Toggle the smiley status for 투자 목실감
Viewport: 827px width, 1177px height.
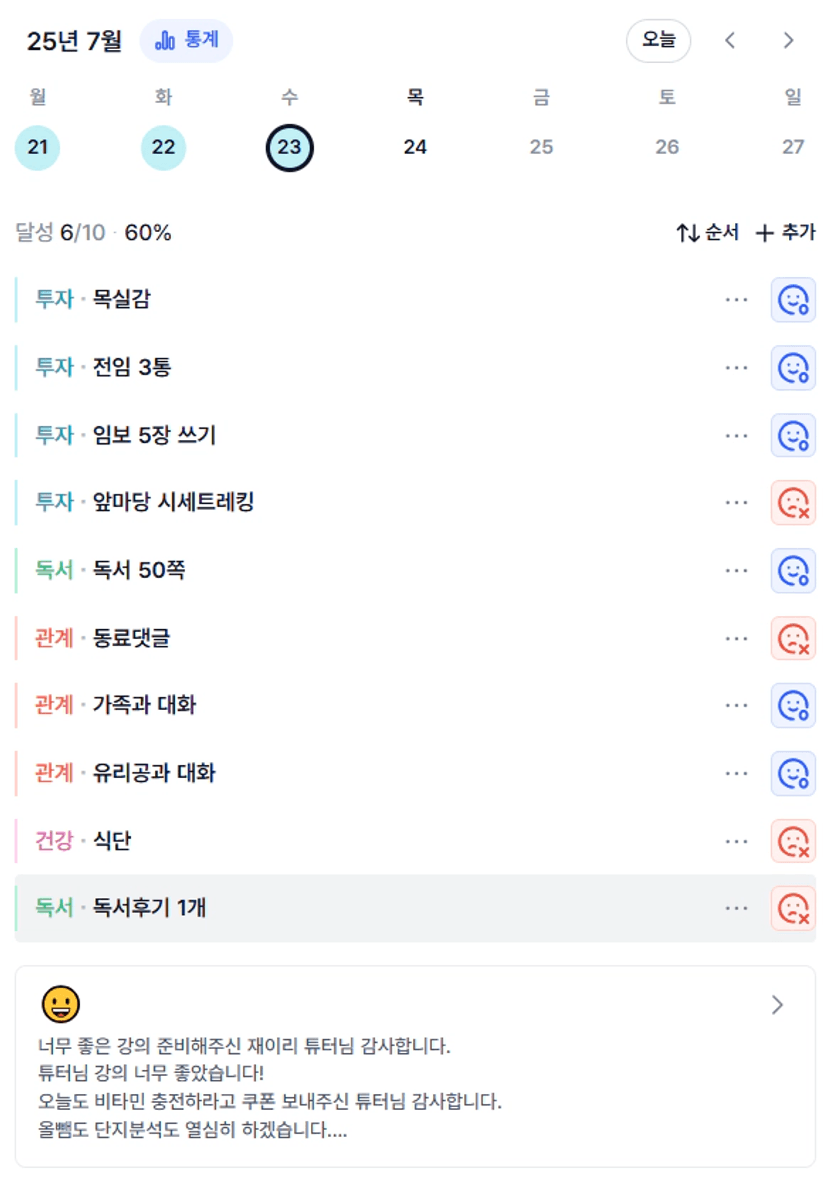[793, 300]
